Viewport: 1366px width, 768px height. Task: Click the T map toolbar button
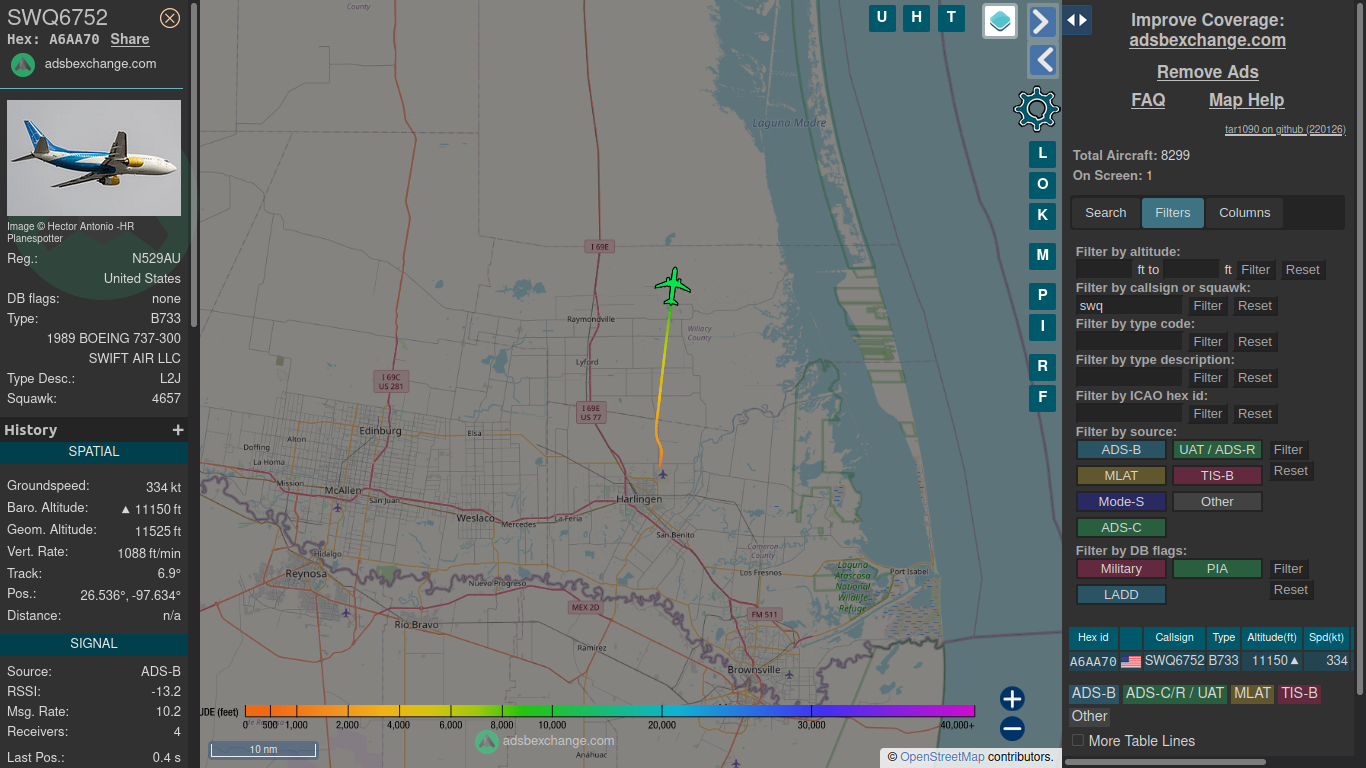tap(951, 17)
